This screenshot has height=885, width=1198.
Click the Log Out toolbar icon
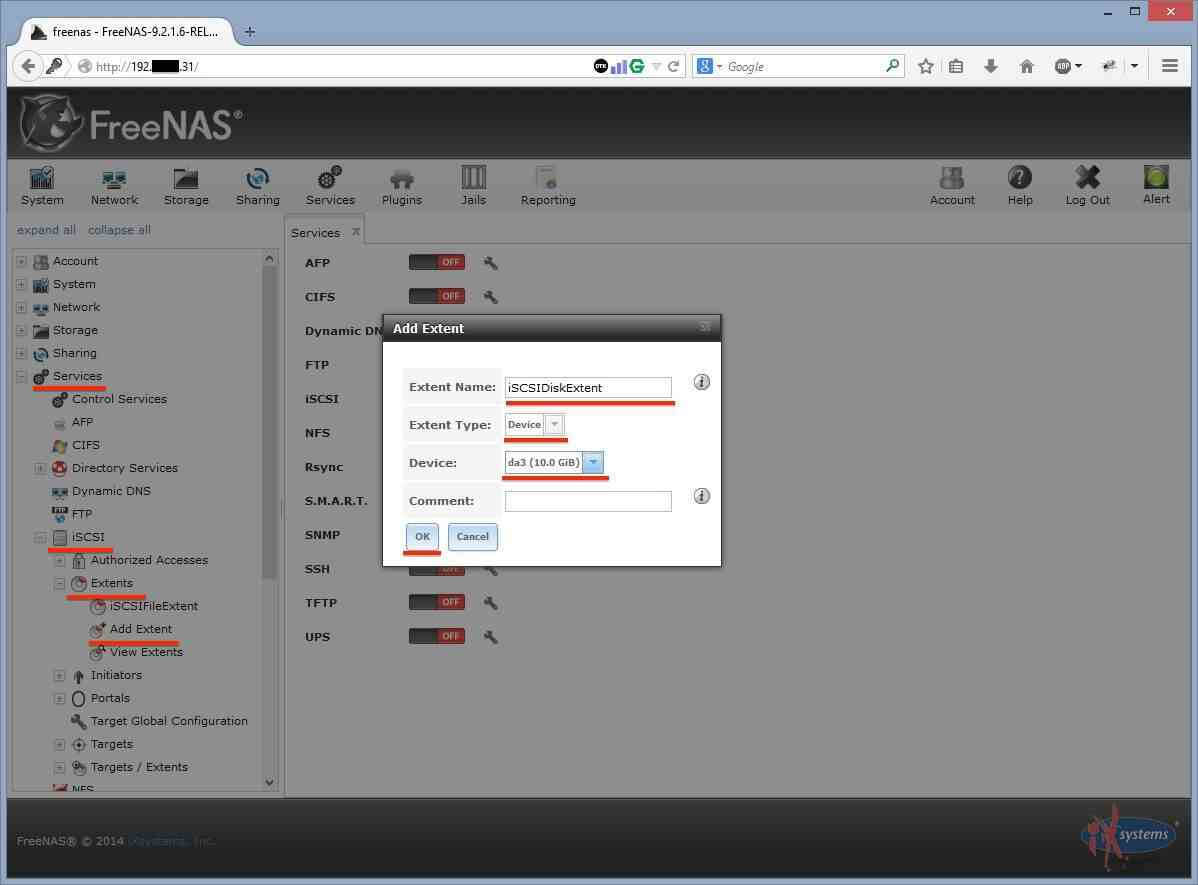(1087, 186)
